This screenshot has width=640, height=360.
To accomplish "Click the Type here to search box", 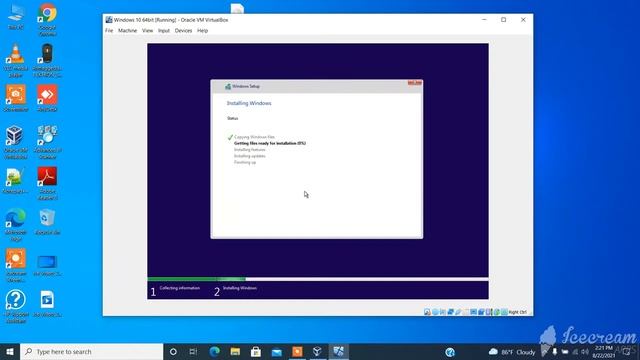I will coord(91,351).
